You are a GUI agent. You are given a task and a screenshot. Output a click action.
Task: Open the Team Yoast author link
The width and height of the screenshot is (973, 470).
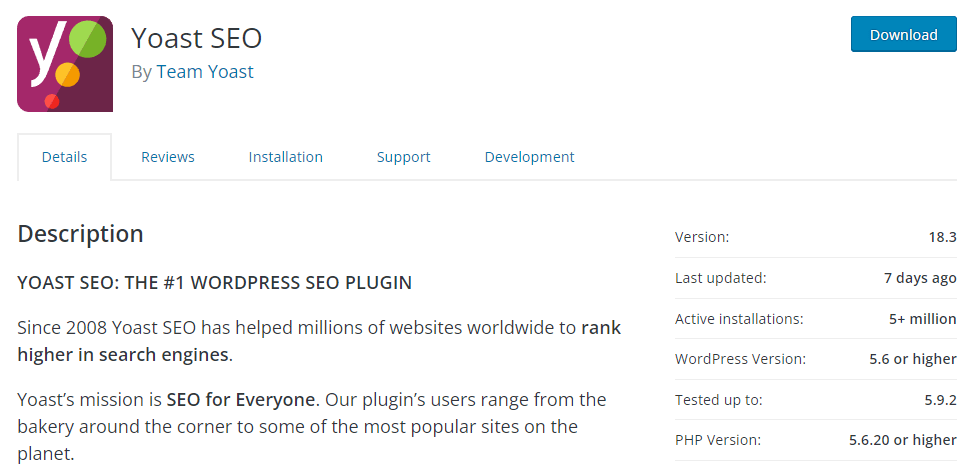(x=205, y=72)
